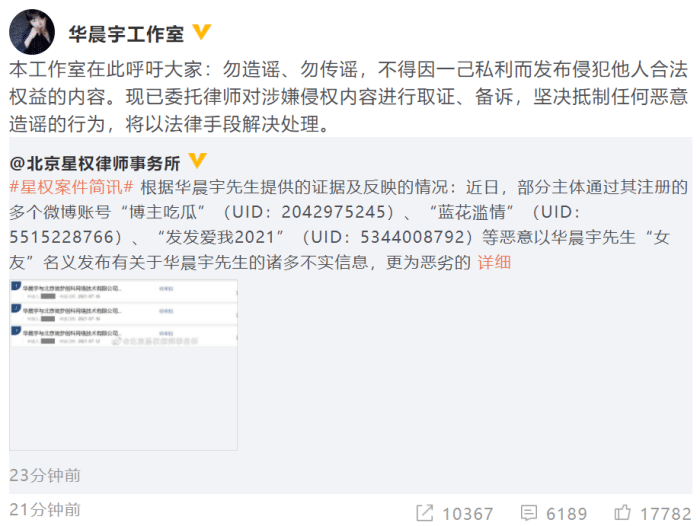Viewport: 700px width, 526px height.
Task: Click the 23分钟前 timestamp of quoted post
Action: (45, 476)
